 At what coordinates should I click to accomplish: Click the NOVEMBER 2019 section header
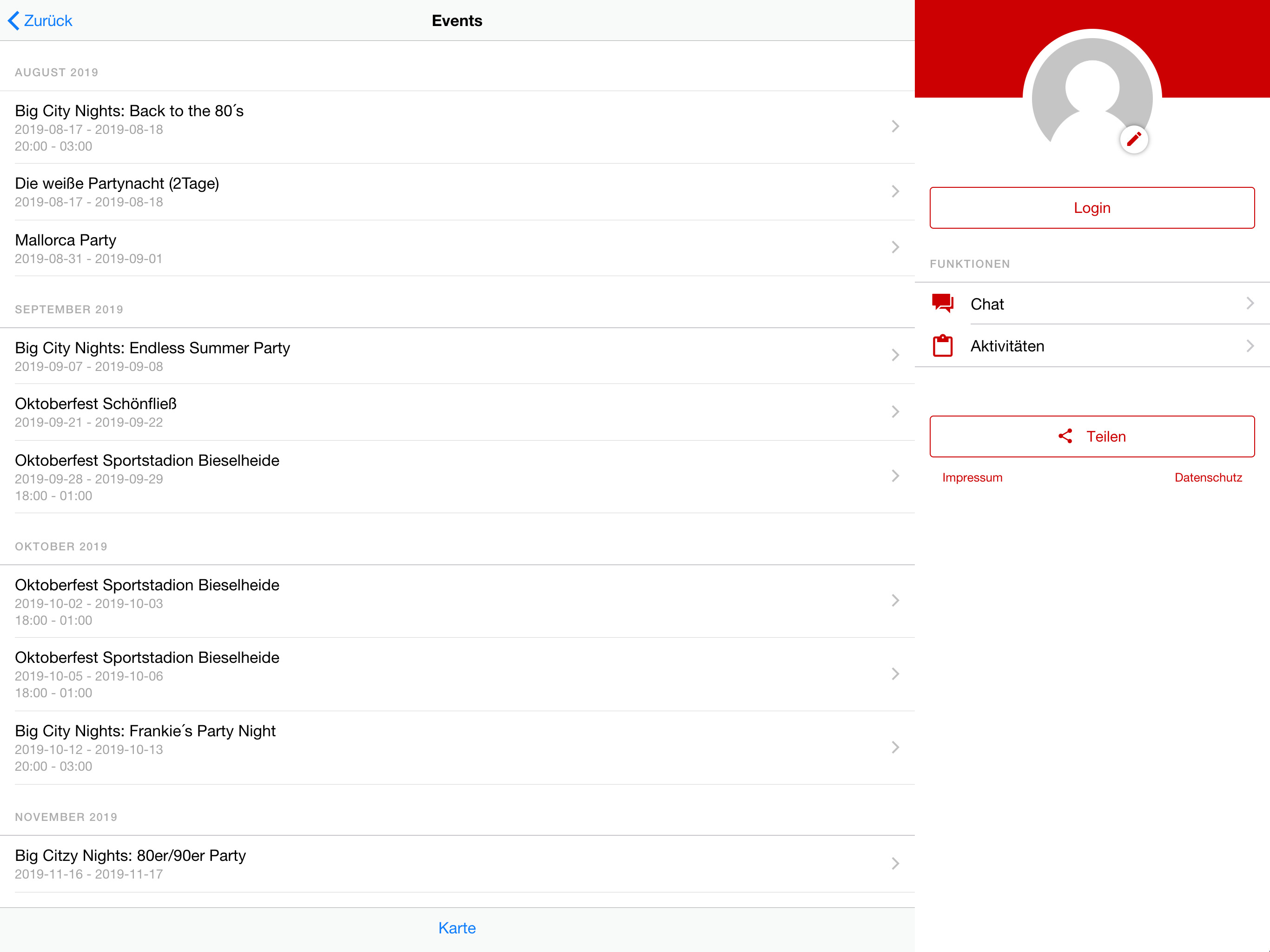pos(66,817)
